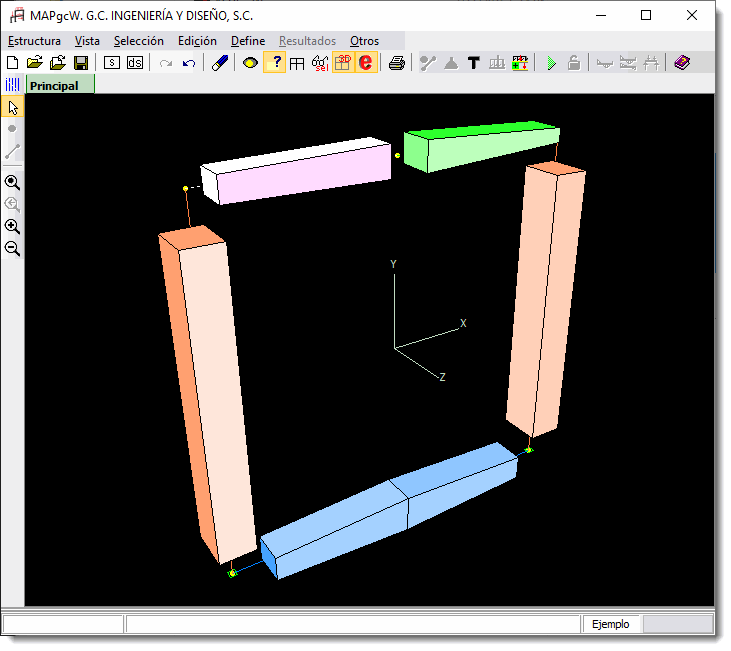The width and height of the screenshot is (731, 651).
Task: Save the structure with floppy disk icon
Action: 81,62
